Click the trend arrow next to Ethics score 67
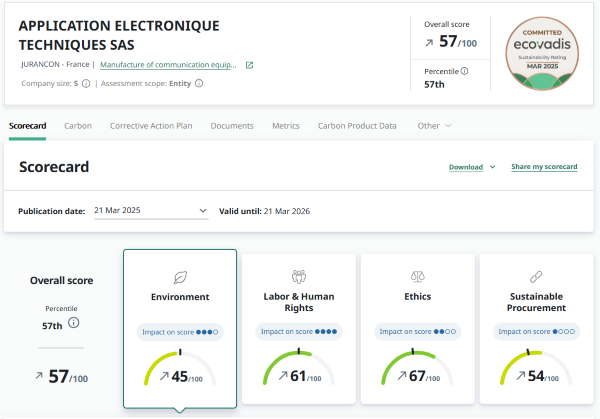 point(401,376)
